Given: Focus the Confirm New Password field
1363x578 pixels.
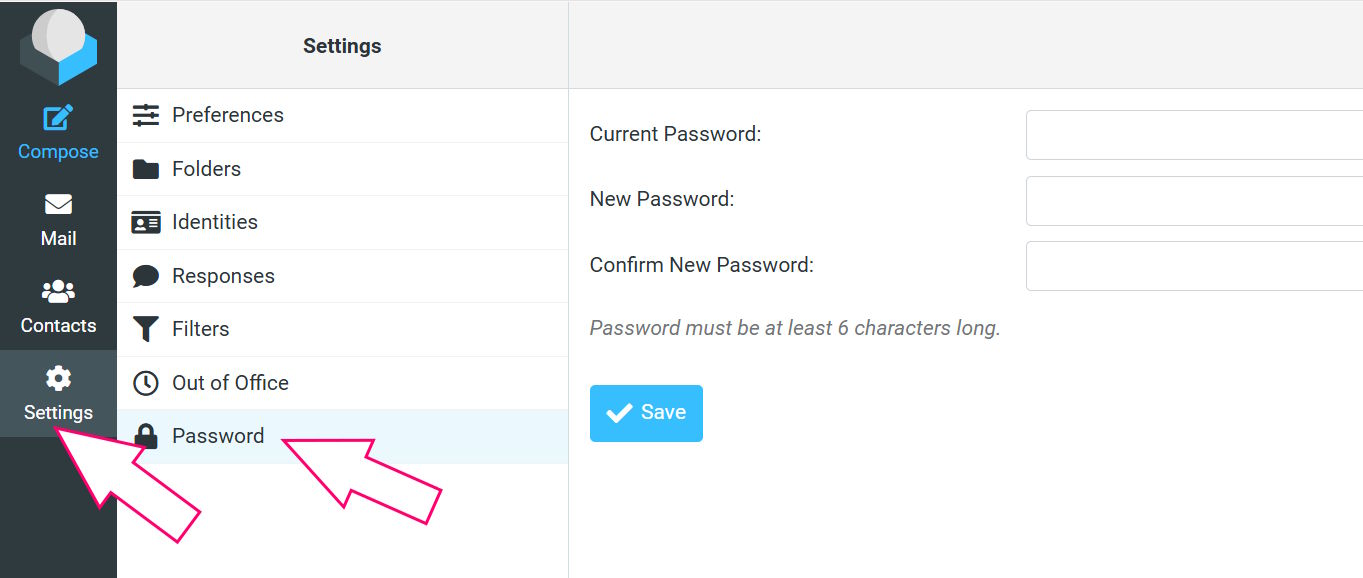Looking at the screenshot, I should tap(1194, 266).
